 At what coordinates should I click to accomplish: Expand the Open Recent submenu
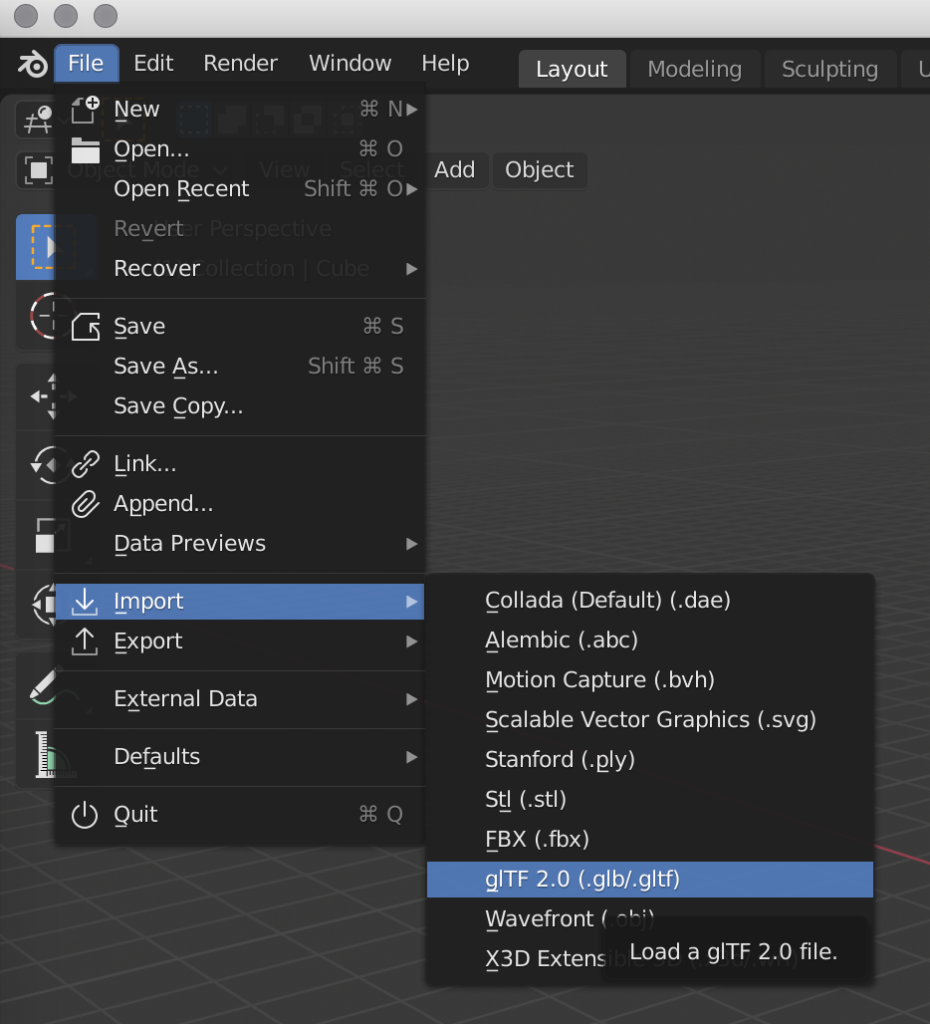tap(240, 189)
